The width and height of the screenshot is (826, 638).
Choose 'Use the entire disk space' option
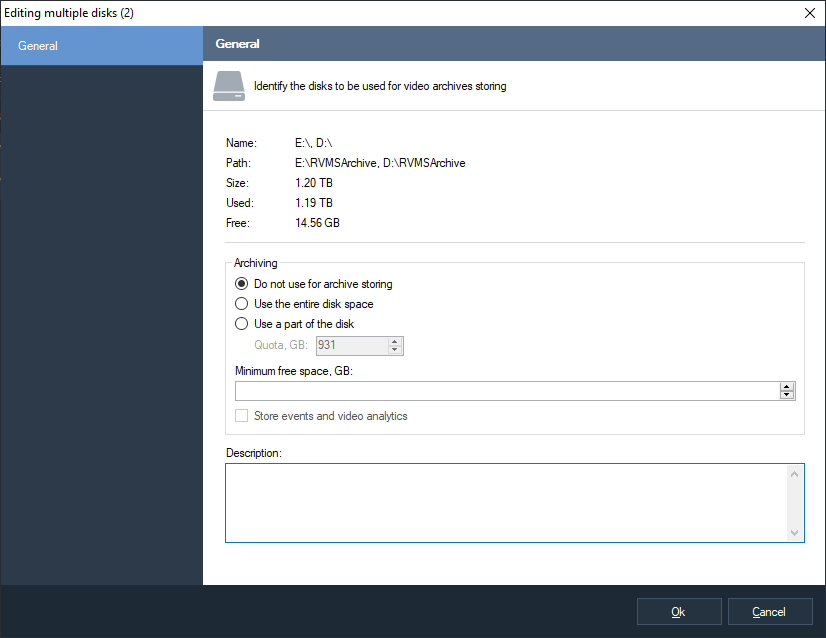(x=241, y=304)
